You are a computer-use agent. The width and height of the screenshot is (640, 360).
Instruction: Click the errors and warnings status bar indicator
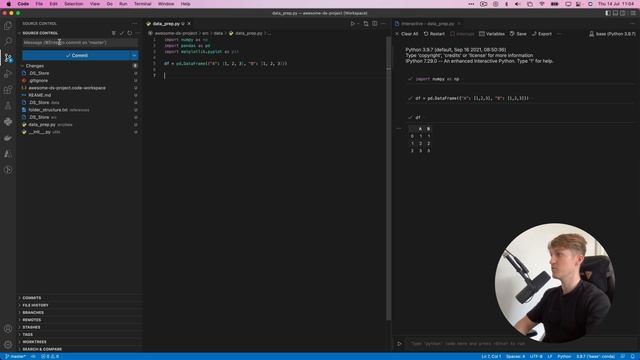pyautogui.click(x=50, y=356)
